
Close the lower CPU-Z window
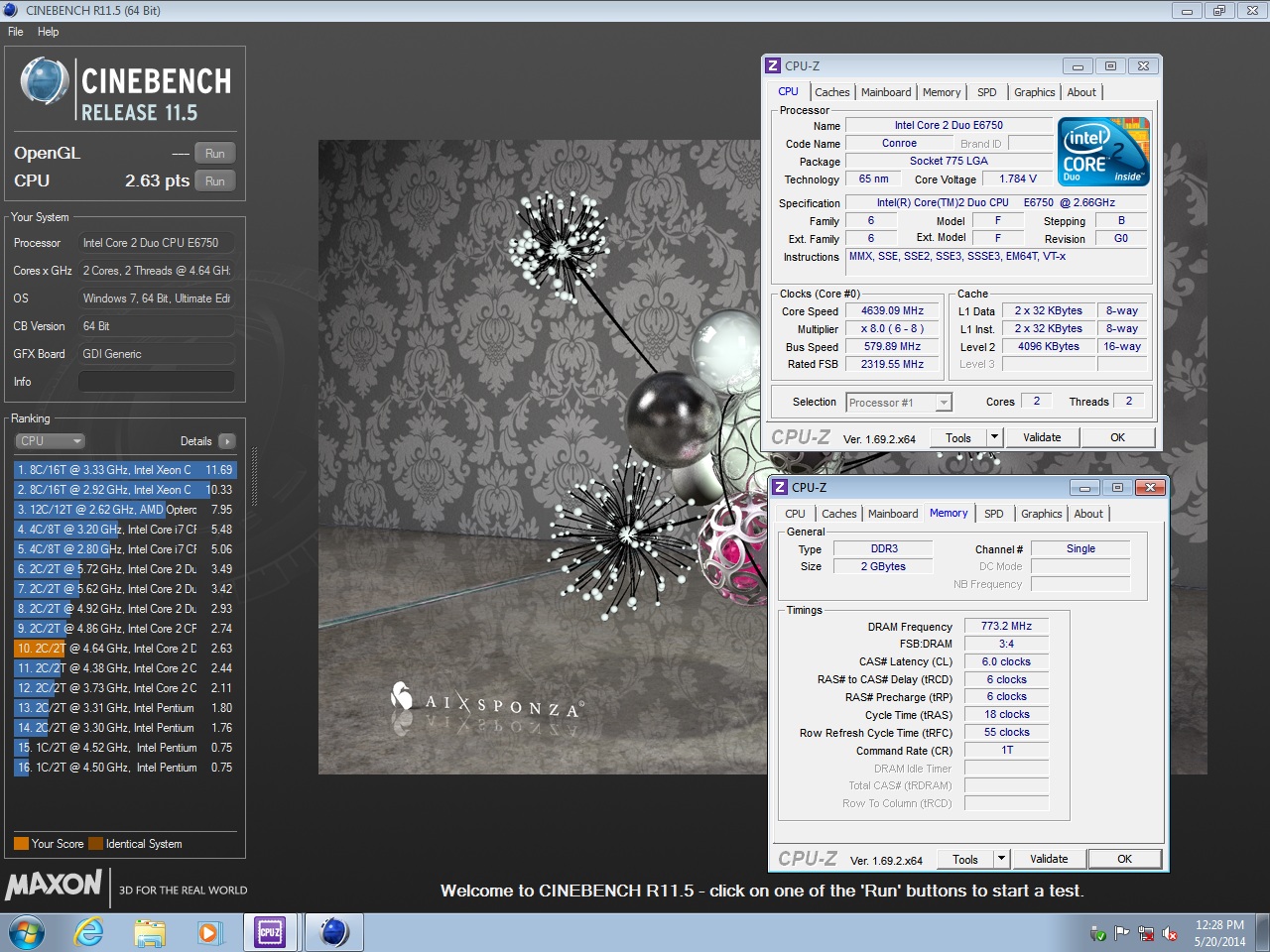[x=1150, y=488]
